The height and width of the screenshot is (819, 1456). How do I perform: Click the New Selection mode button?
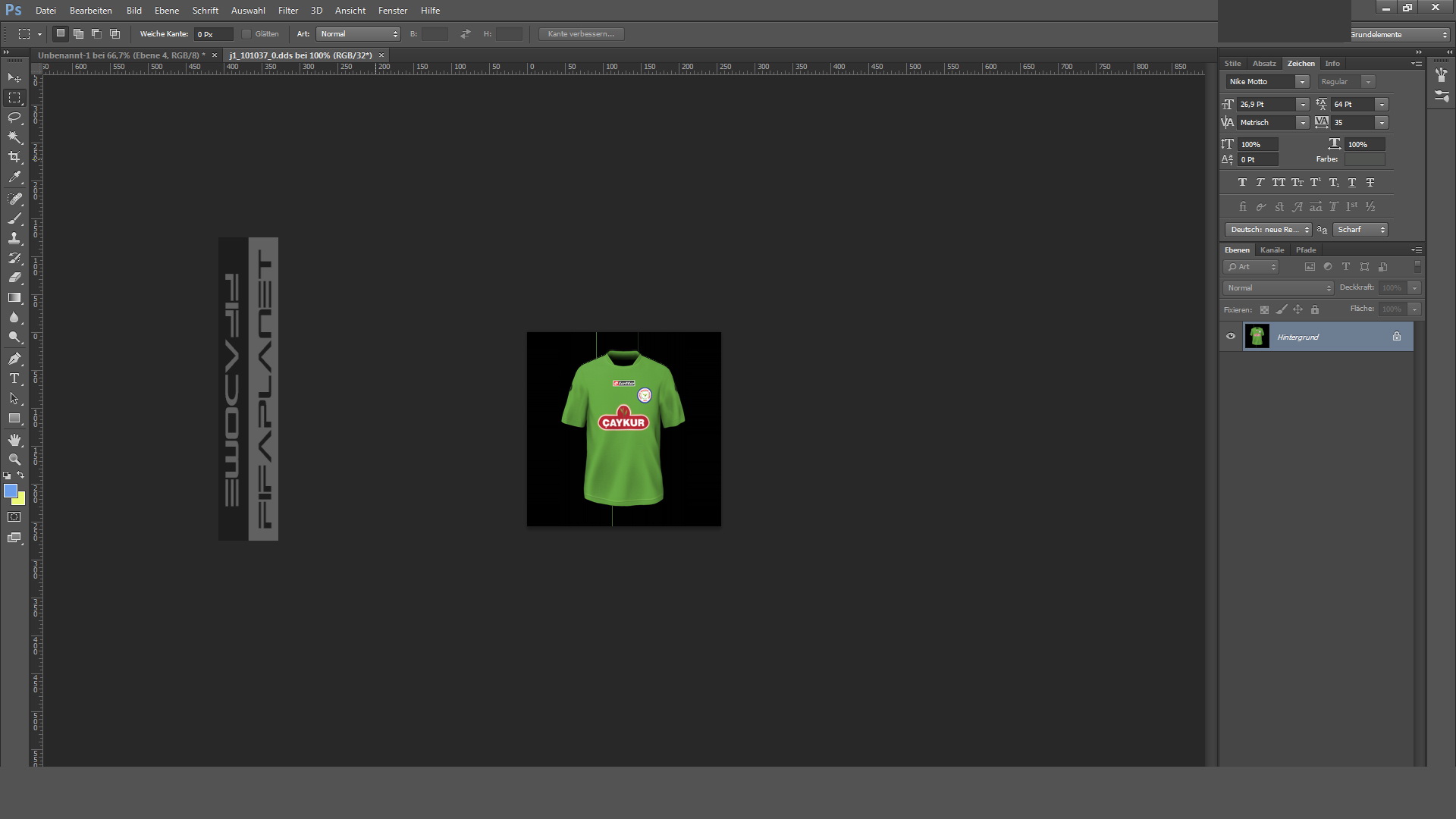click(61, 33)
